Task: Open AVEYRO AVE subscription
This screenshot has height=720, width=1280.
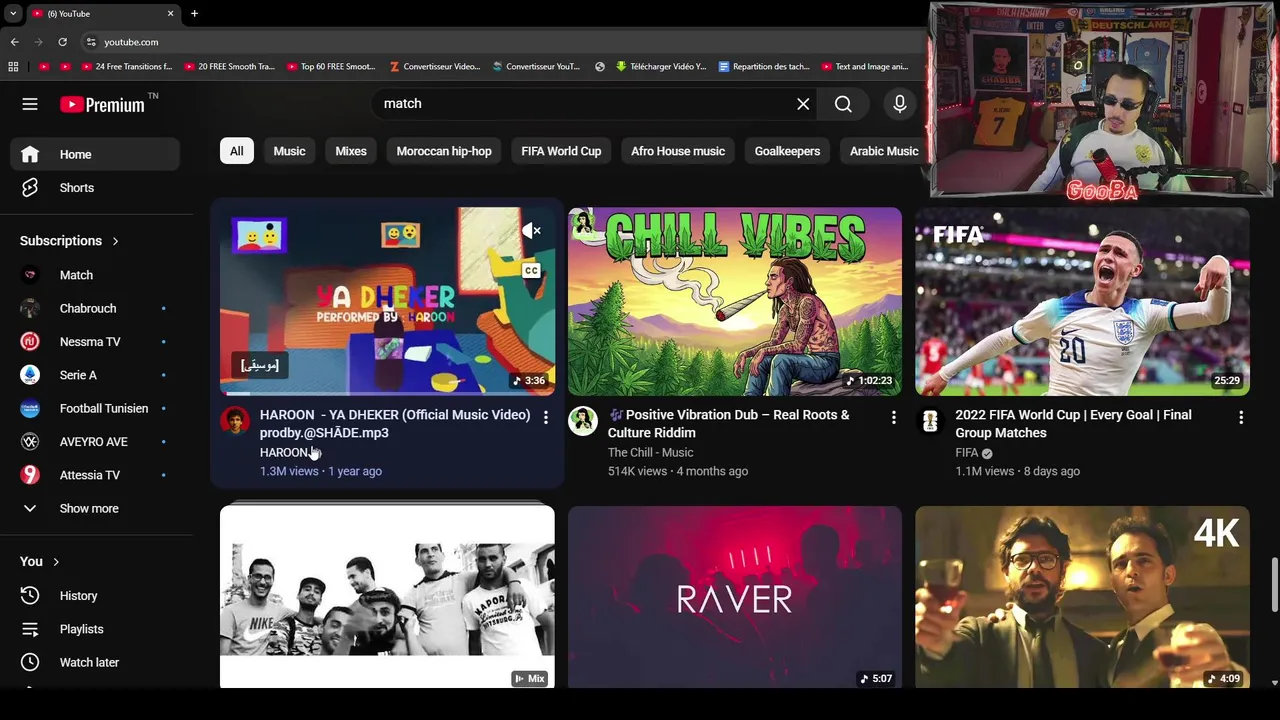Action: (x=95, y=442)
